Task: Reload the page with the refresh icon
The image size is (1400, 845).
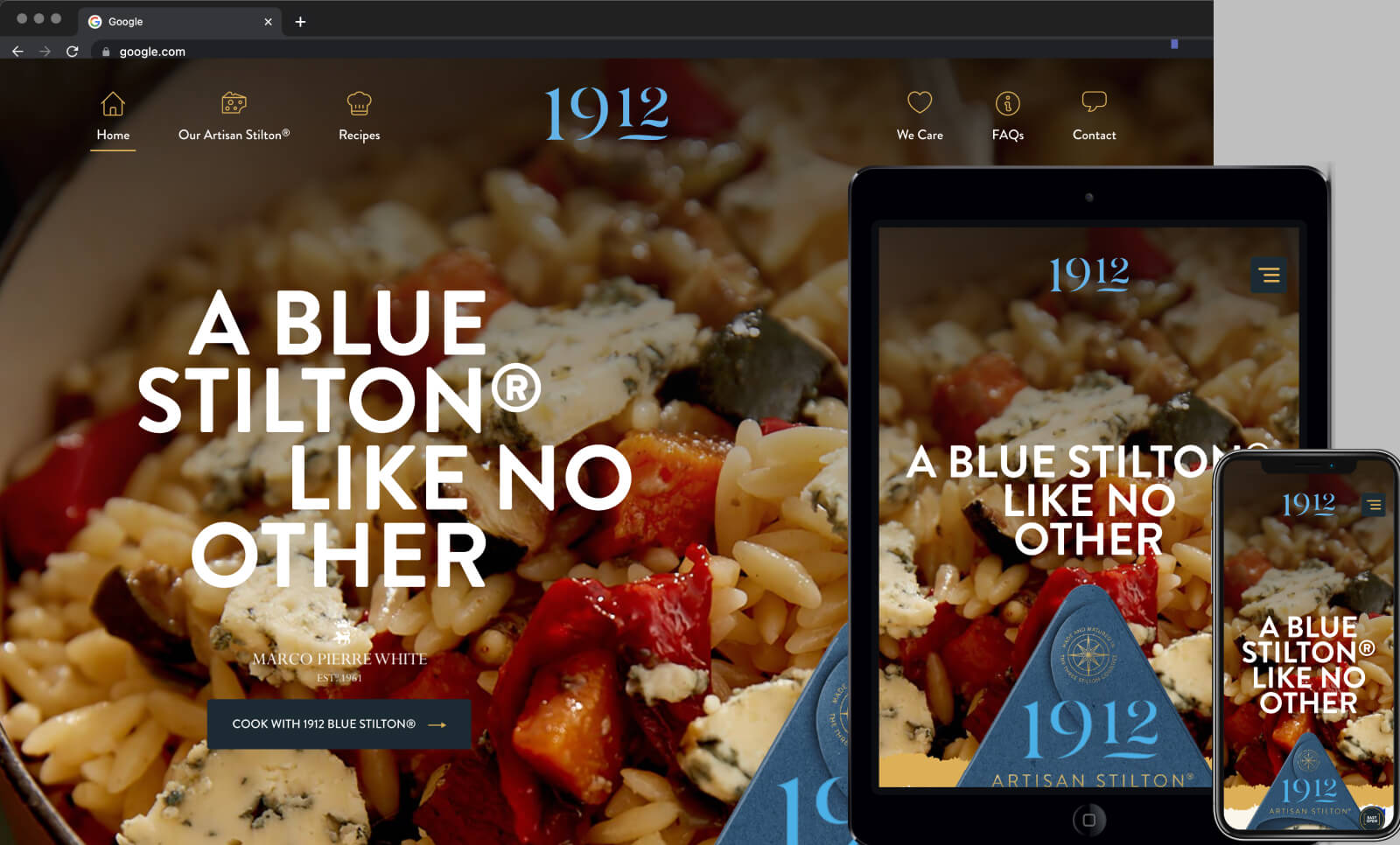Action: click(73, 52)
